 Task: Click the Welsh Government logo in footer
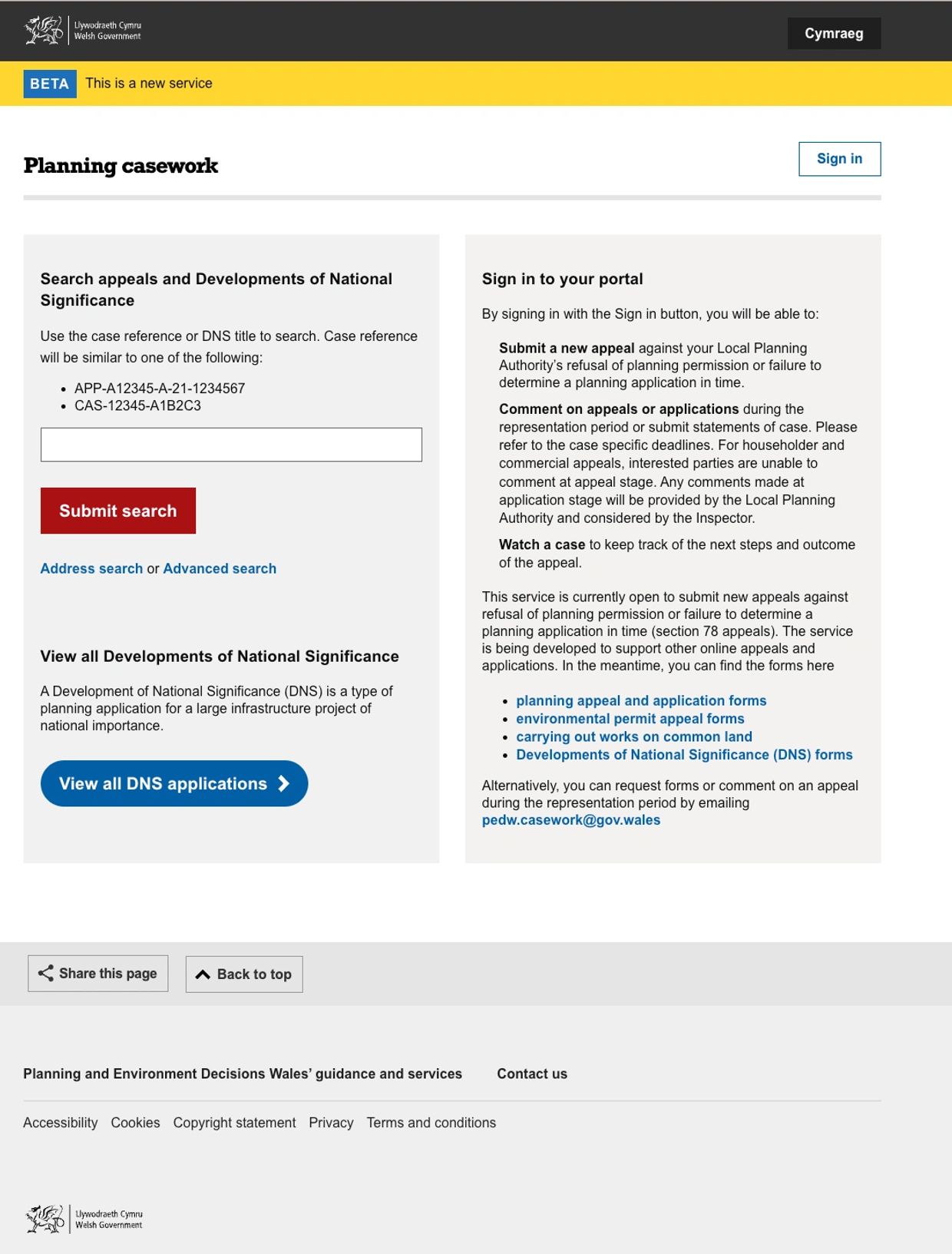pos(84,1219)
